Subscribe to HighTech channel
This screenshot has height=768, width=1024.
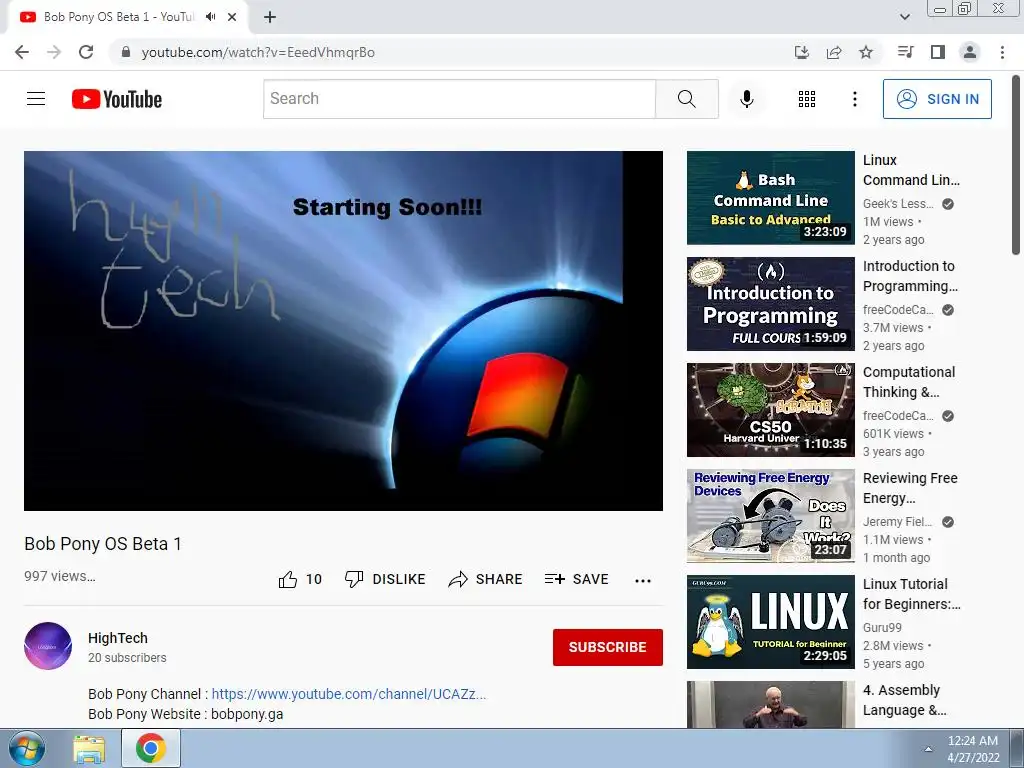[607, 647]
